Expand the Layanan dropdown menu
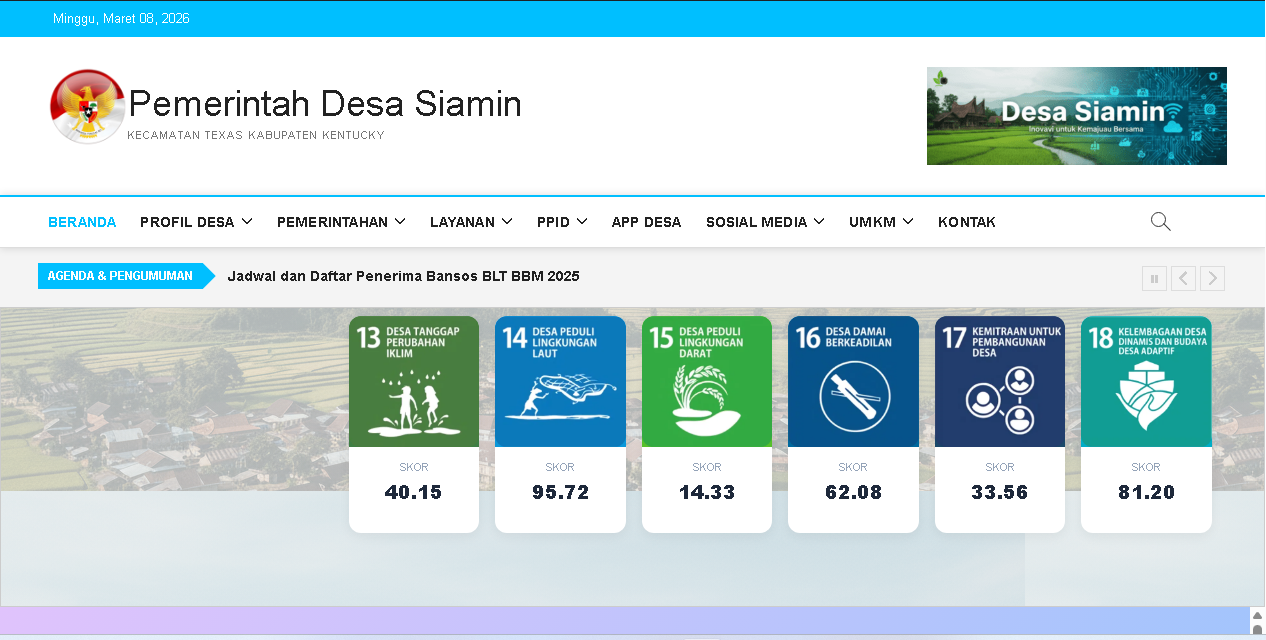Screen dimensions: 1266x640 click(x=471, y=222)
